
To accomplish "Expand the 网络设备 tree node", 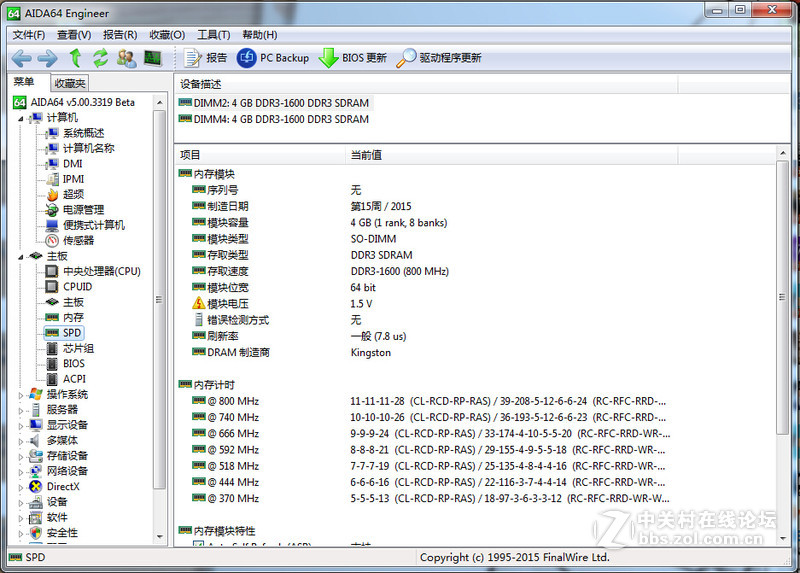I will pyautogui.click(x=20, y=472).
